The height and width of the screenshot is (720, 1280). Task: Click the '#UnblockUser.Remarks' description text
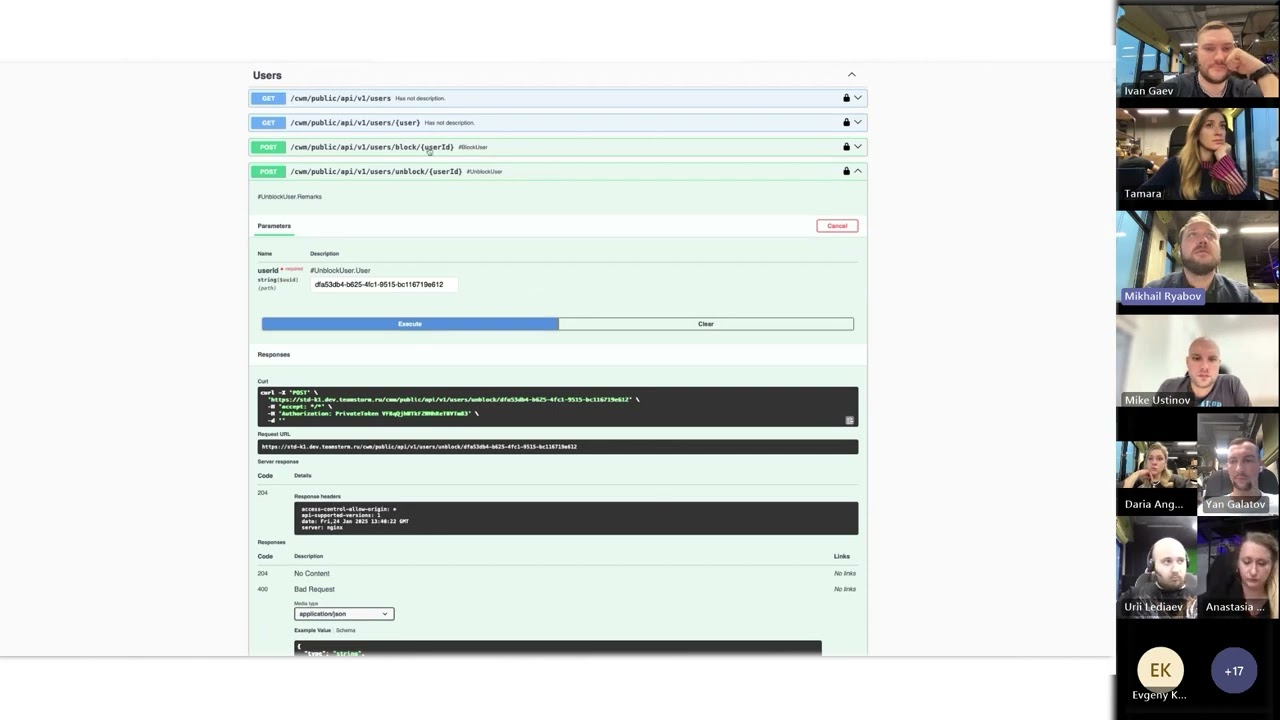tap(289, 197)
